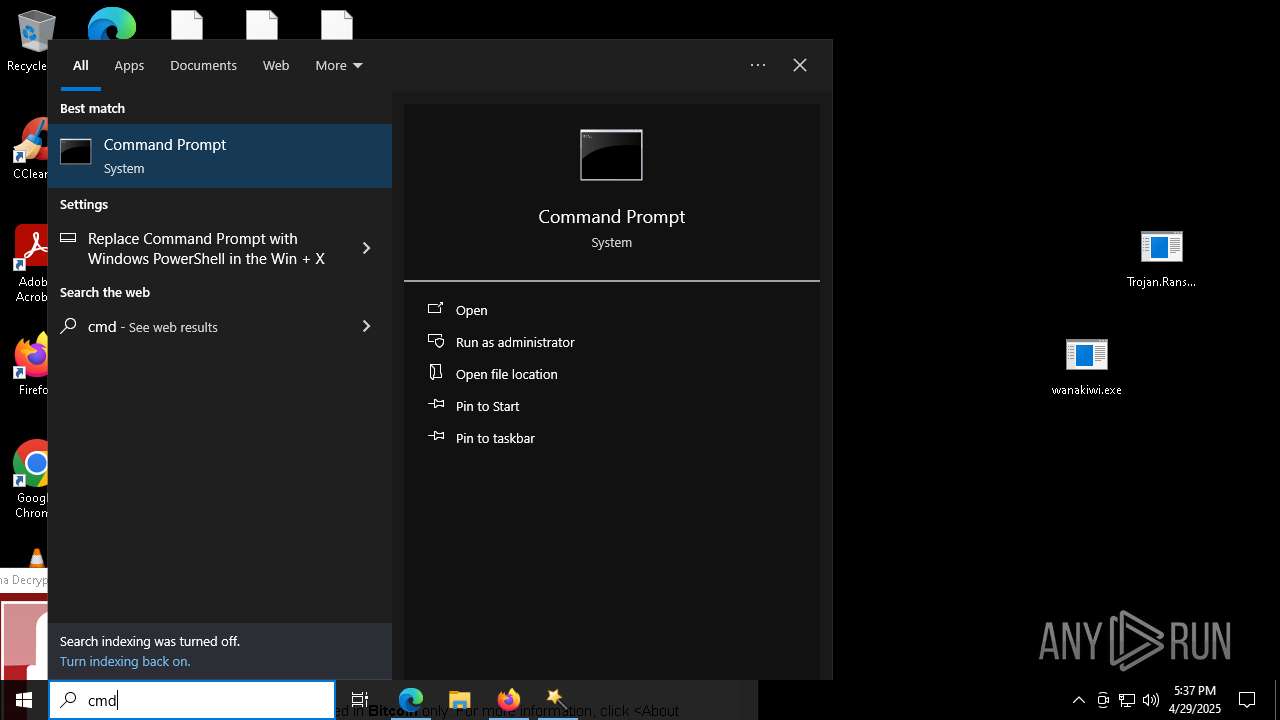
Task: Select the second blank file on desktop
Action: pyautogui.click(x=262, y=24)
